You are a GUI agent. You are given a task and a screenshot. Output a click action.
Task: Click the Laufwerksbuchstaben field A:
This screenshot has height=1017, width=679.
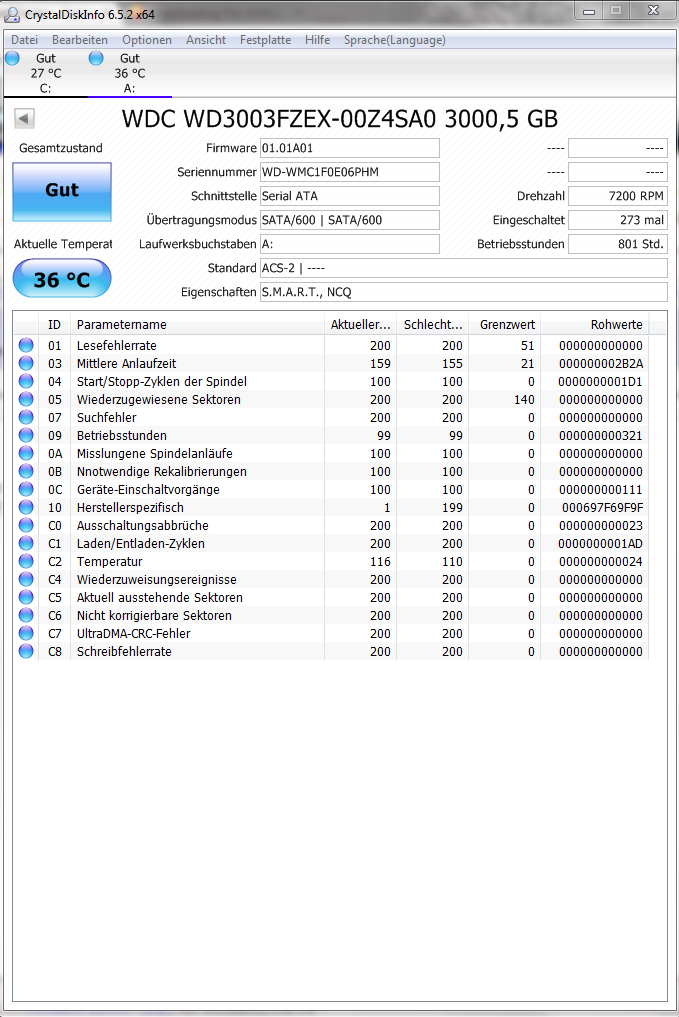pos(350,244)
